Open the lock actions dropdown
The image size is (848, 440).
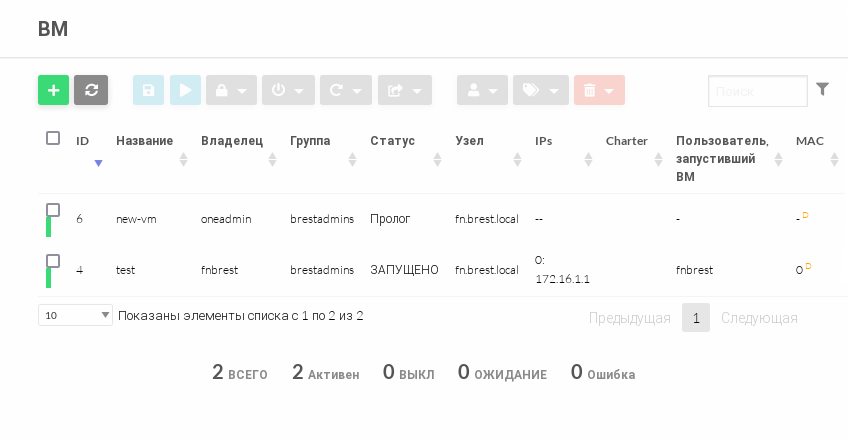point(231,90)
